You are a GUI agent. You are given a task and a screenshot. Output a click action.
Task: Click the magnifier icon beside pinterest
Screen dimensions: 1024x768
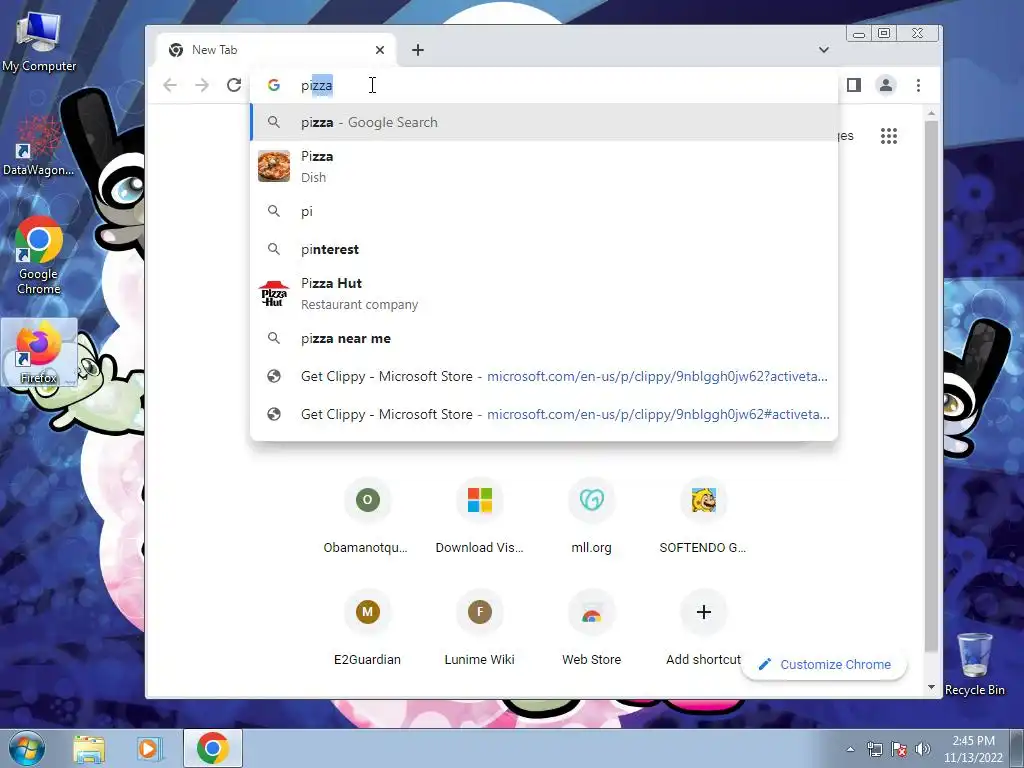tap(274, 249)
